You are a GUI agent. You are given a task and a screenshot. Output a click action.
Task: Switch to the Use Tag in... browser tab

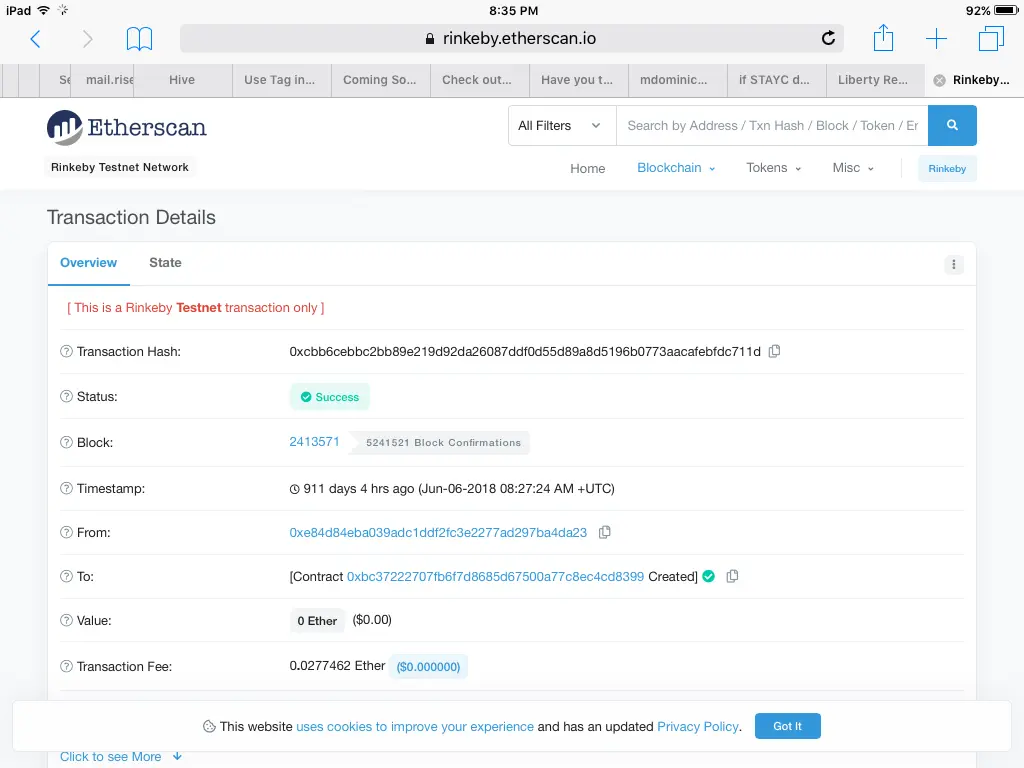pos(281,80)
